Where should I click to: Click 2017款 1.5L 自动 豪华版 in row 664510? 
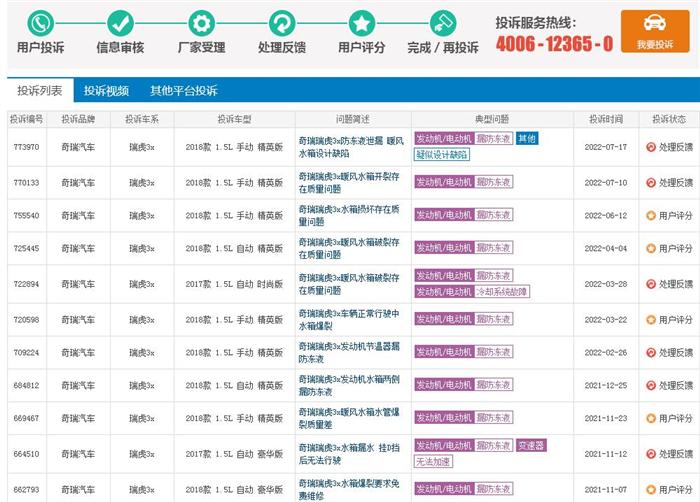click(x=234, y=454)
